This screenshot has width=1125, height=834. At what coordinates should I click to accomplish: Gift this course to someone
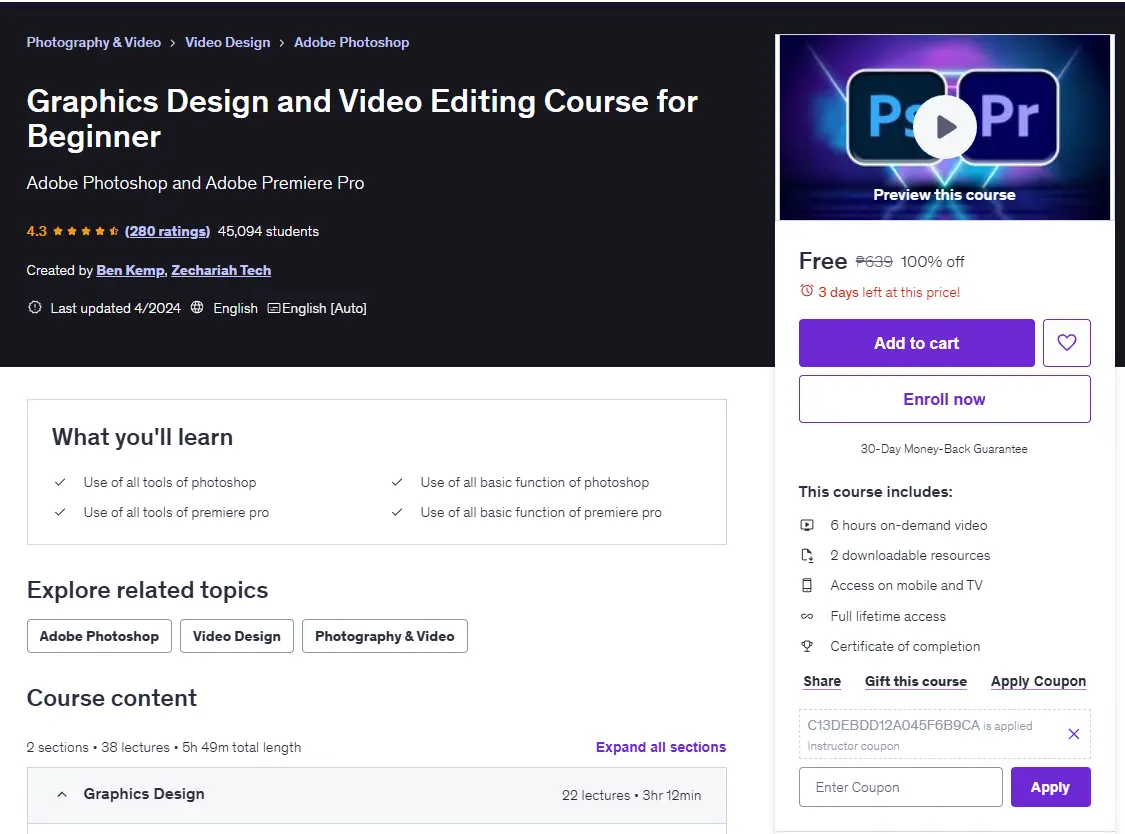pos(915,681)
